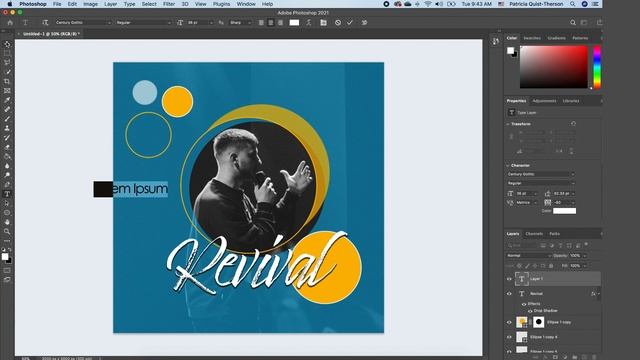Toggle text orientation in the options bar
This screenshot has height=360, width=640.
45,22
